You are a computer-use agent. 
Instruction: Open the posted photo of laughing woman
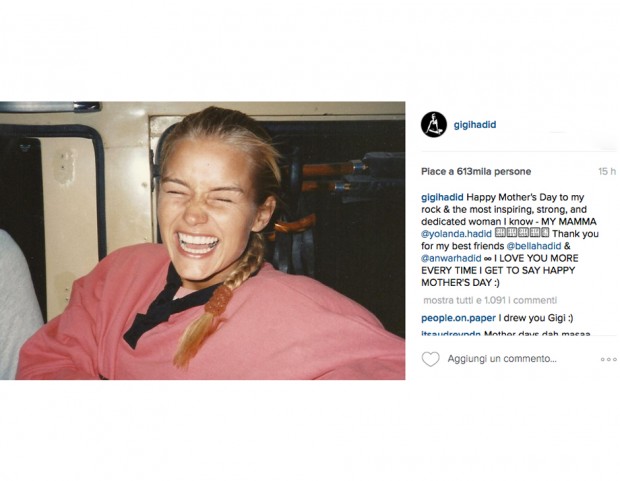click(202, 240)
